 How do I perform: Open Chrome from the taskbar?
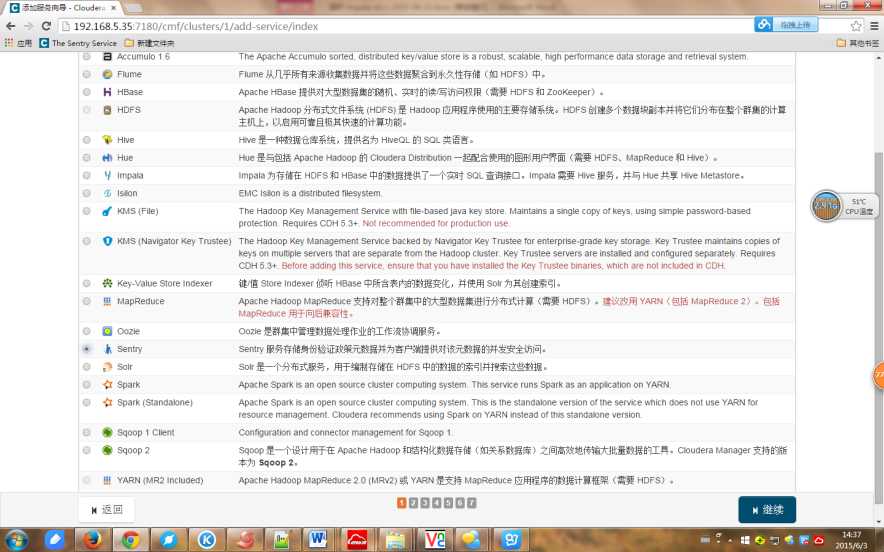tap(130, 540)
